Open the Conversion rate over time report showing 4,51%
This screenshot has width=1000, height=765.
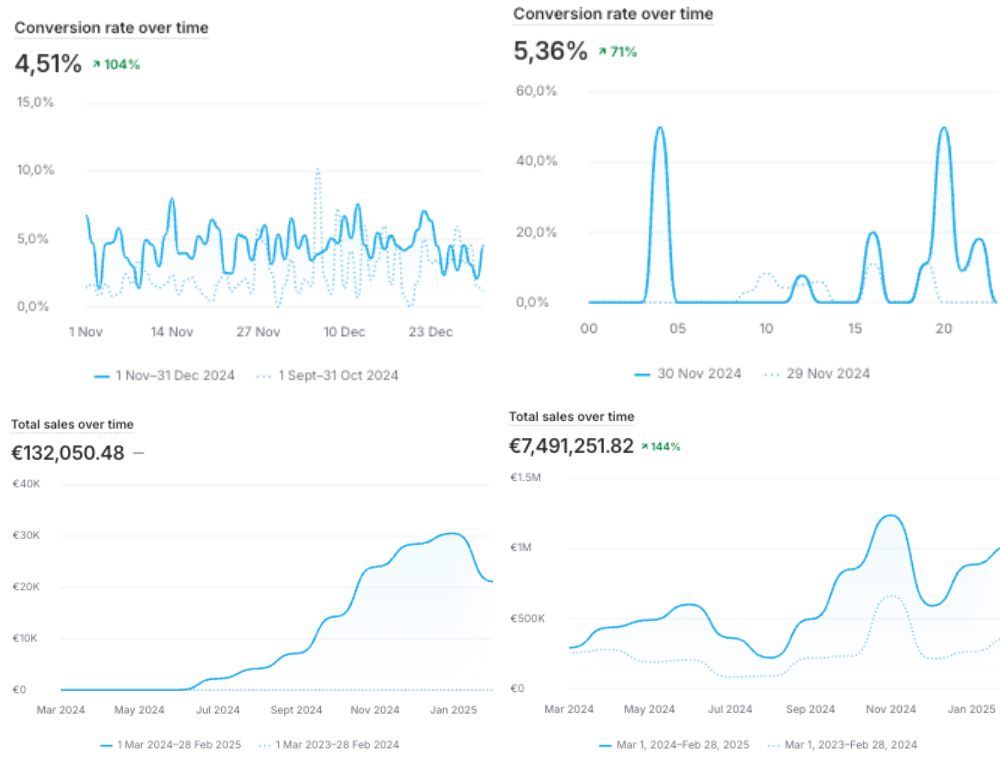click(111, 28)
